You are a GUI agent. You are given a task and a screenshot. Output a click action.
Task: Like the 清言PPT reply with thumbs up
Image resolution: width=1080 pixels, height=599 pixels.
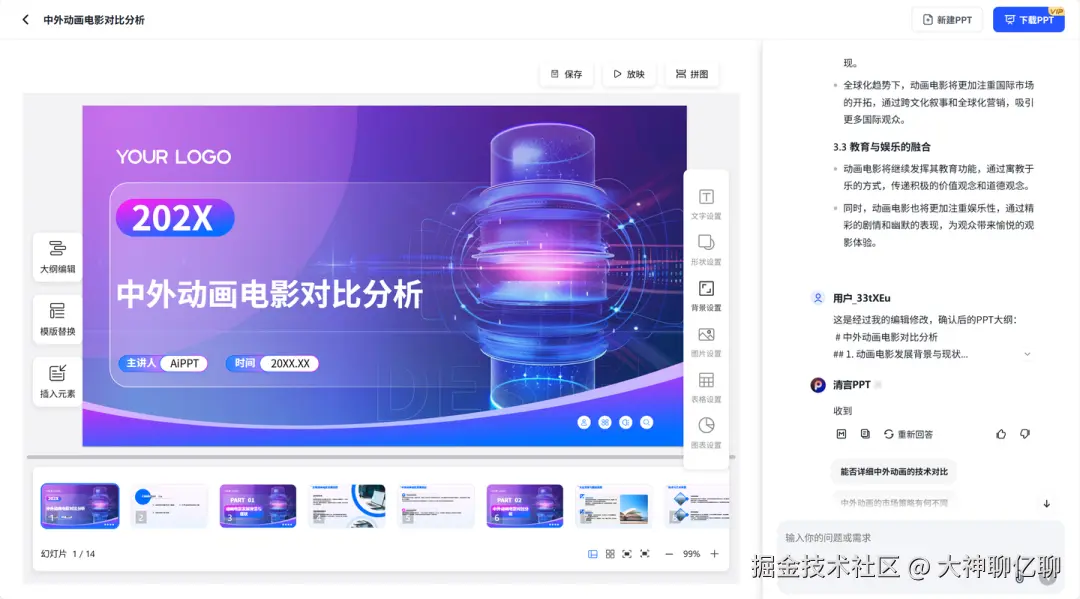point(1001,434)
